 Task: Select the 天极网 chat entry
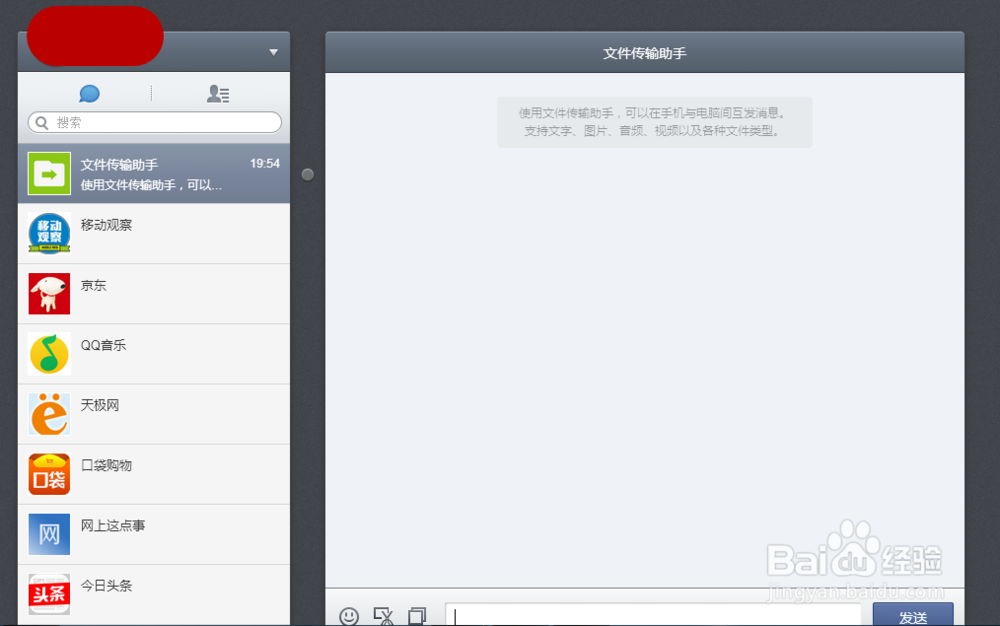pos(153,413)
